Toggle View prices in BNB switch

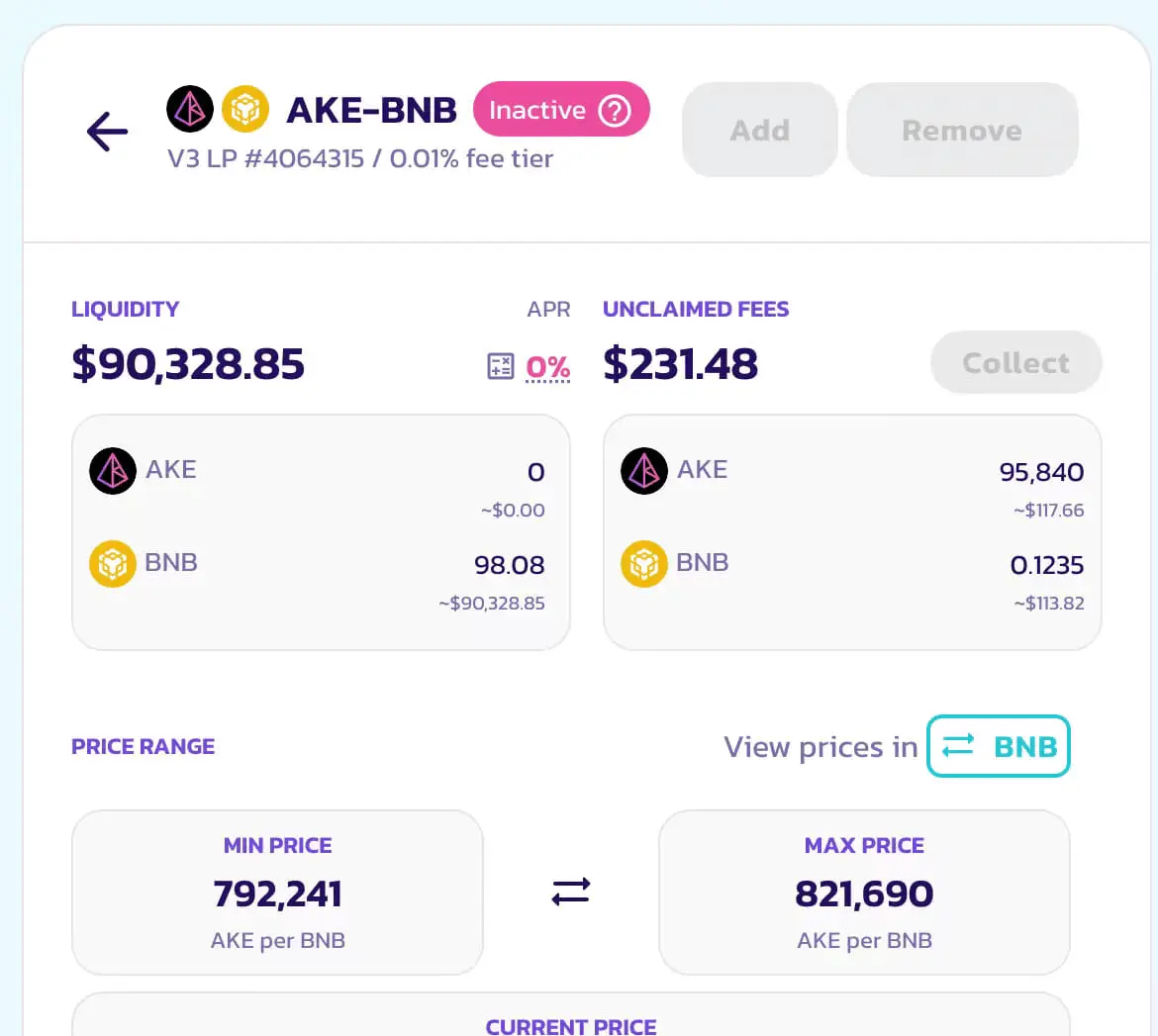(x=999, y=746)
